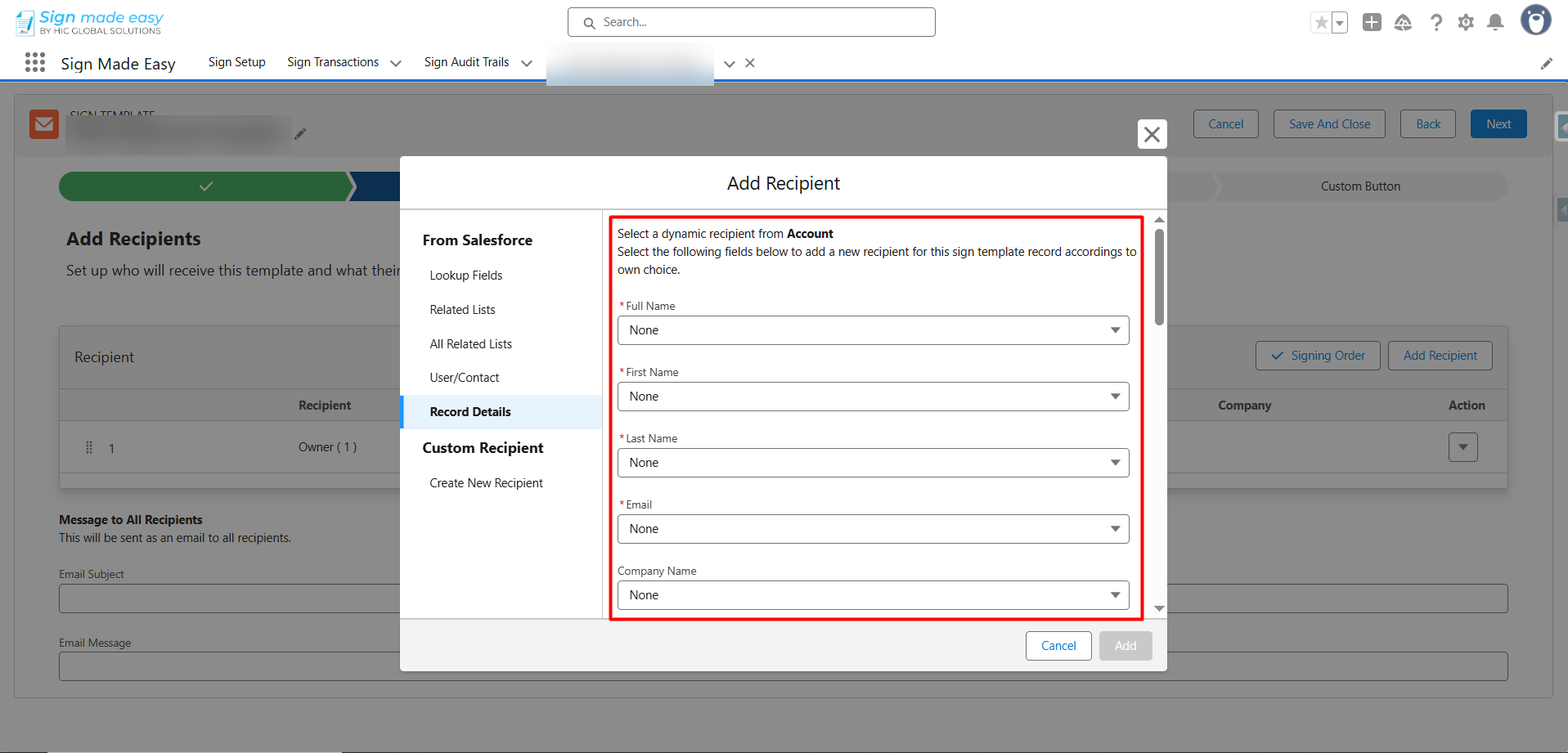Open the Sign Audit Trails tab

click(x=466, y=62)
